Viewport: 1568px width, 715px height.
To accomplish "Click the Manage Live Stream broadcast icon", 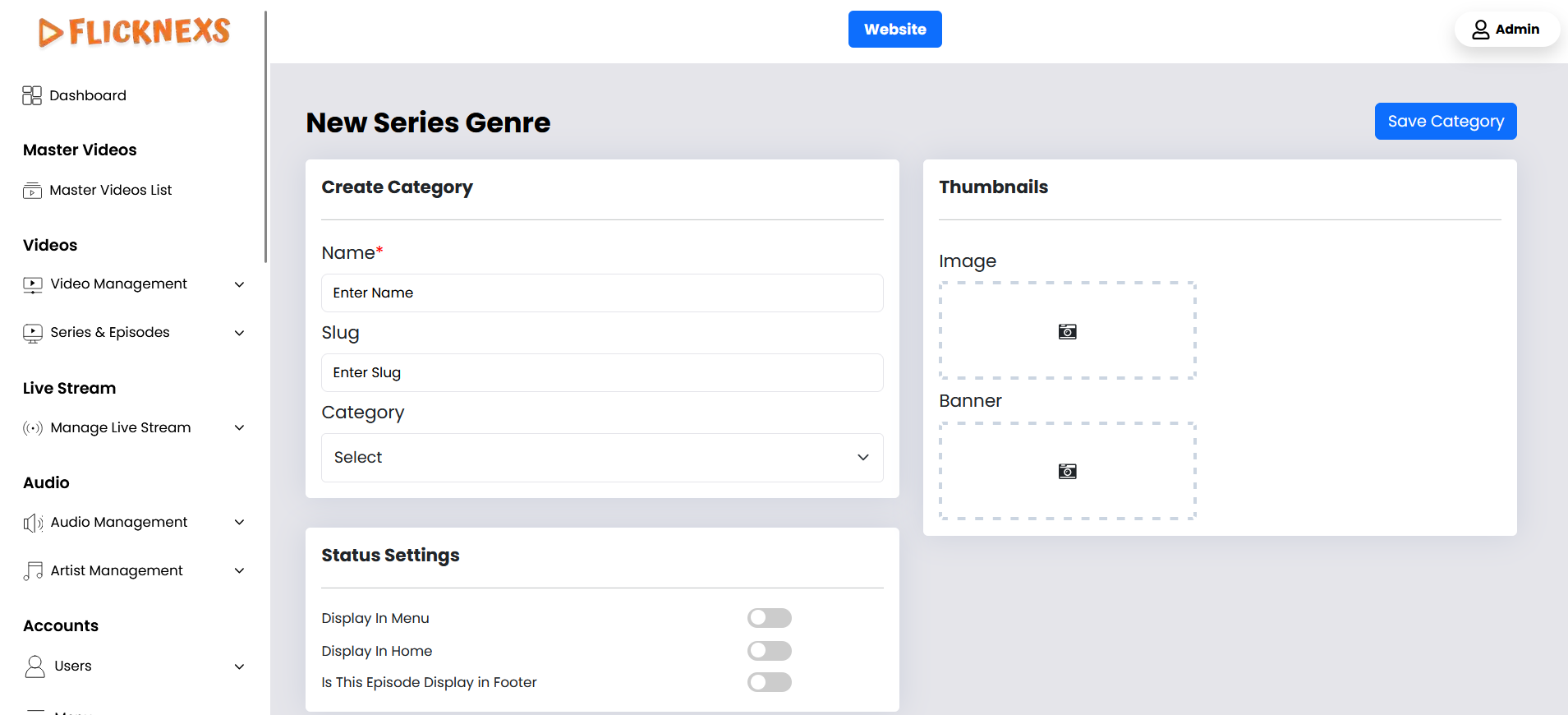I will tap(32, 428).
